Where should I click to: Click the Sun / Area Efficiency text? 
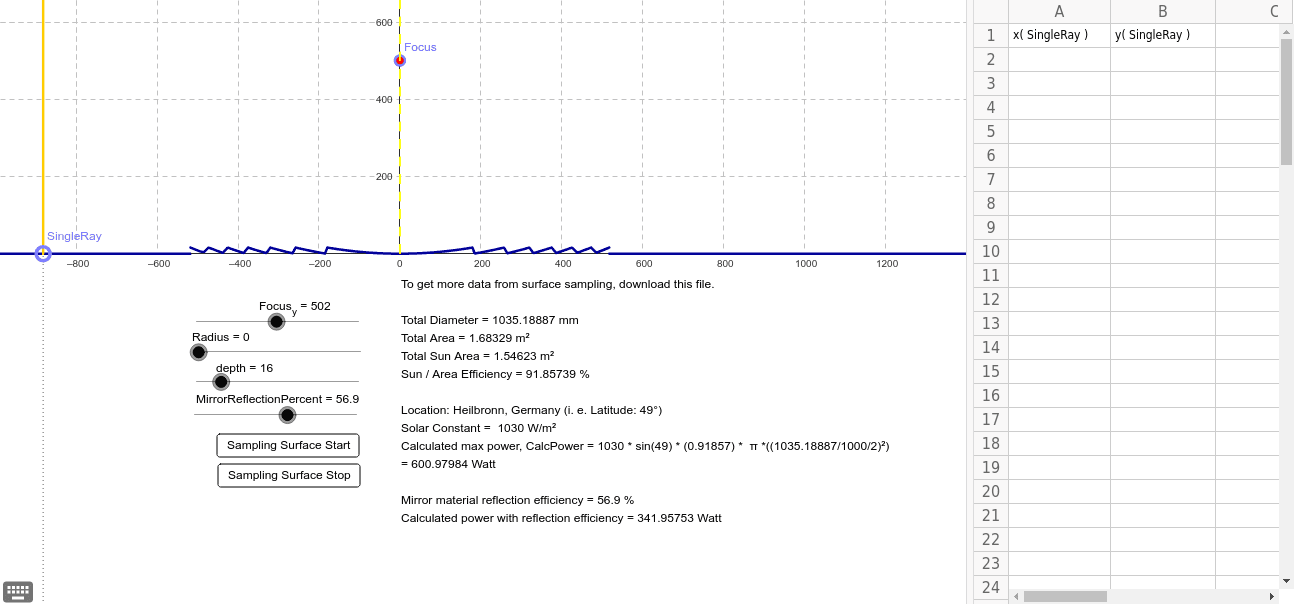pyautogui.click(x=496, y=374)
